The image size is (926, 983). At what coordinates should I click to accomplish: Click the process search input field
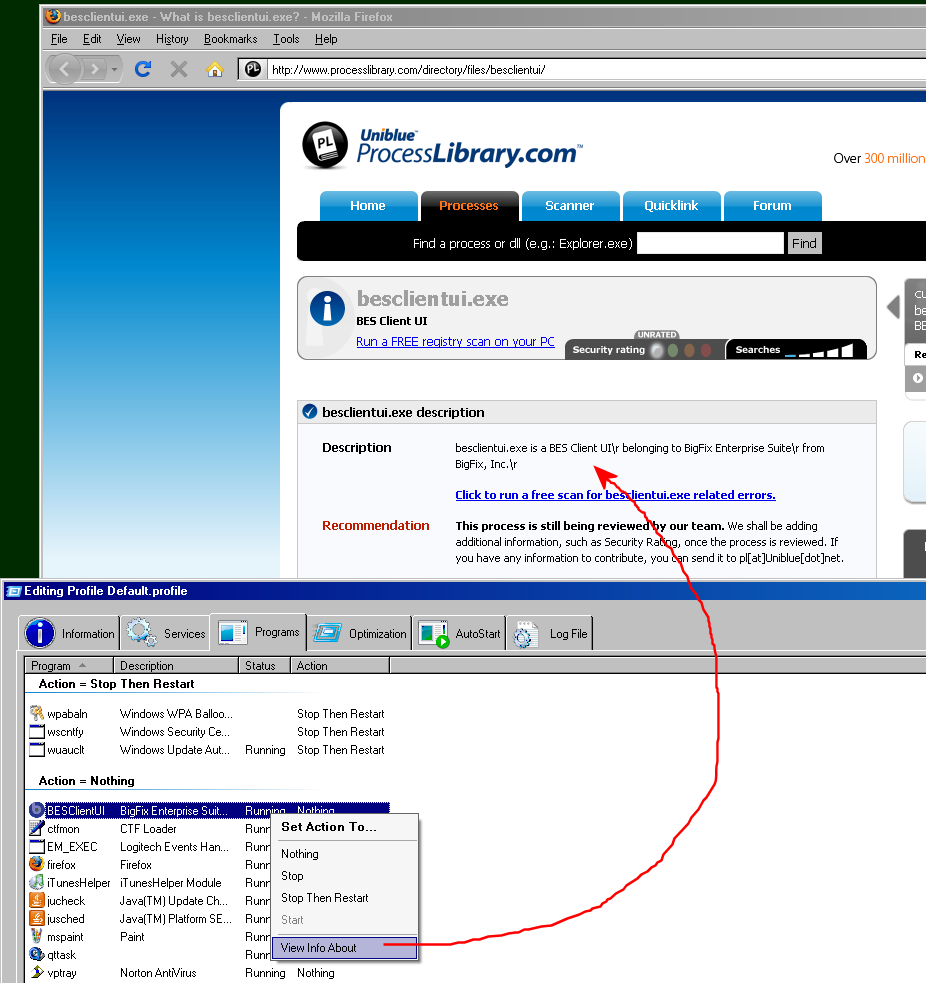[x=710, y=243]
